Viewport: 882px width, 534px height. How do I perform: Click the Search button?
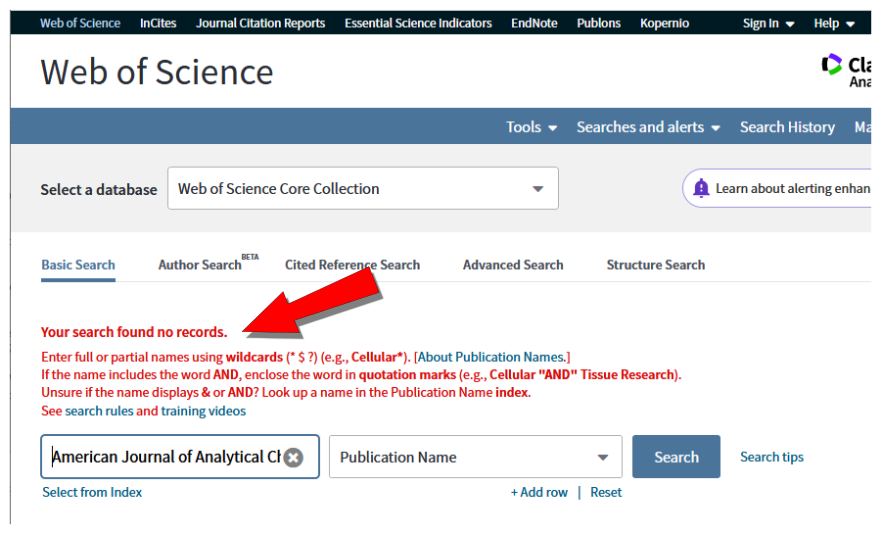click(x=676, y=457)
